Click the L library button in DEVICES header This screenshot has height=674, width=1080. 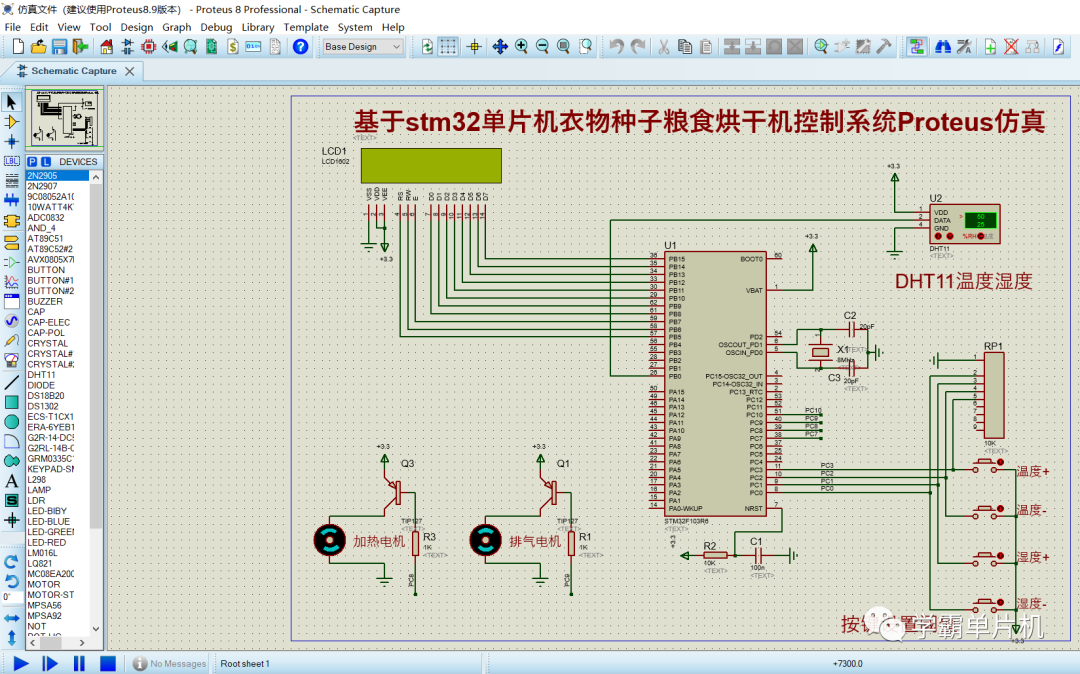[x=46, y=162]
